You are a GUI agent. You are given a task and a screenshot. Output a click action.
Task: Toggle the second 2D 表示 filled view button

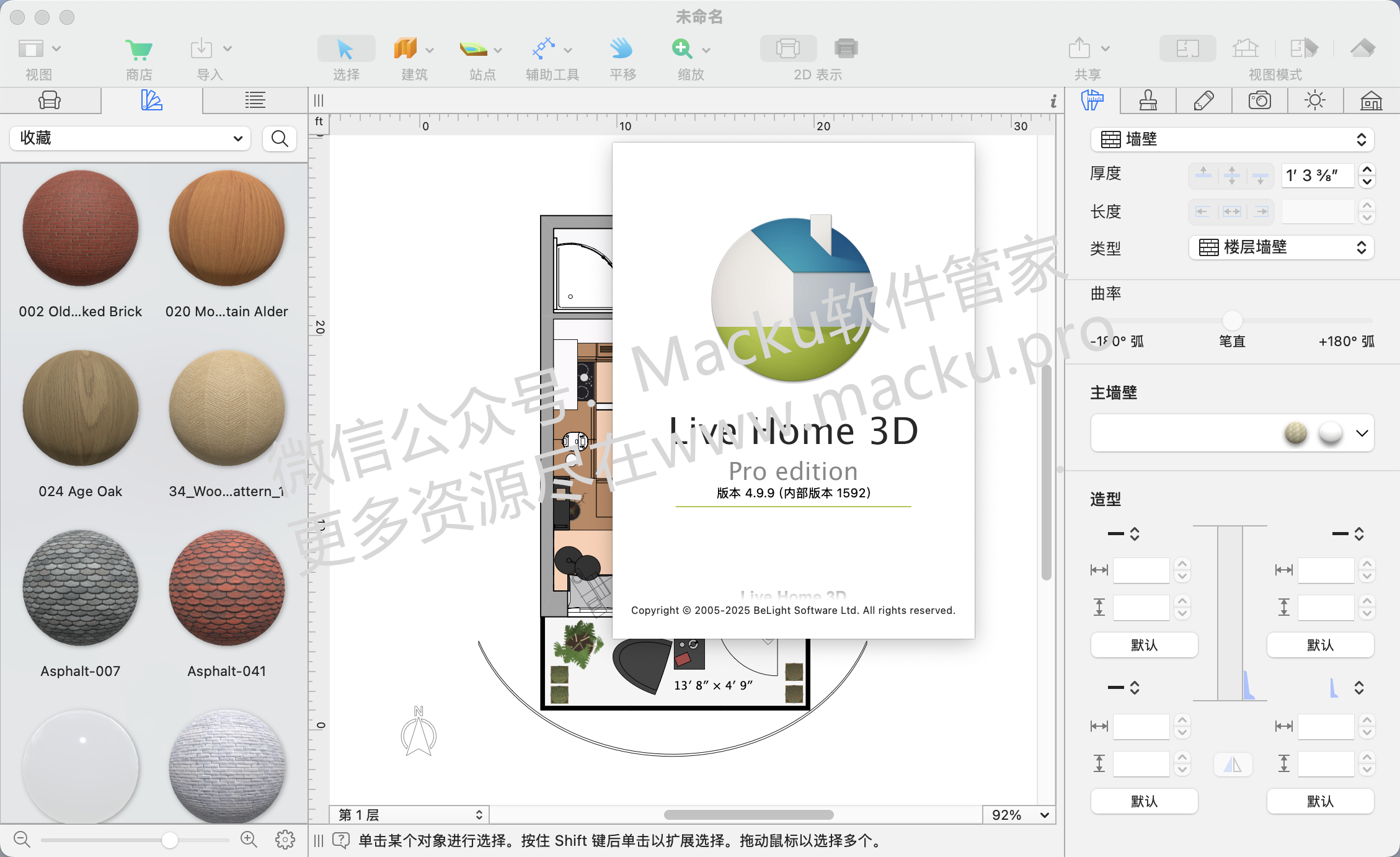(846, 49)
